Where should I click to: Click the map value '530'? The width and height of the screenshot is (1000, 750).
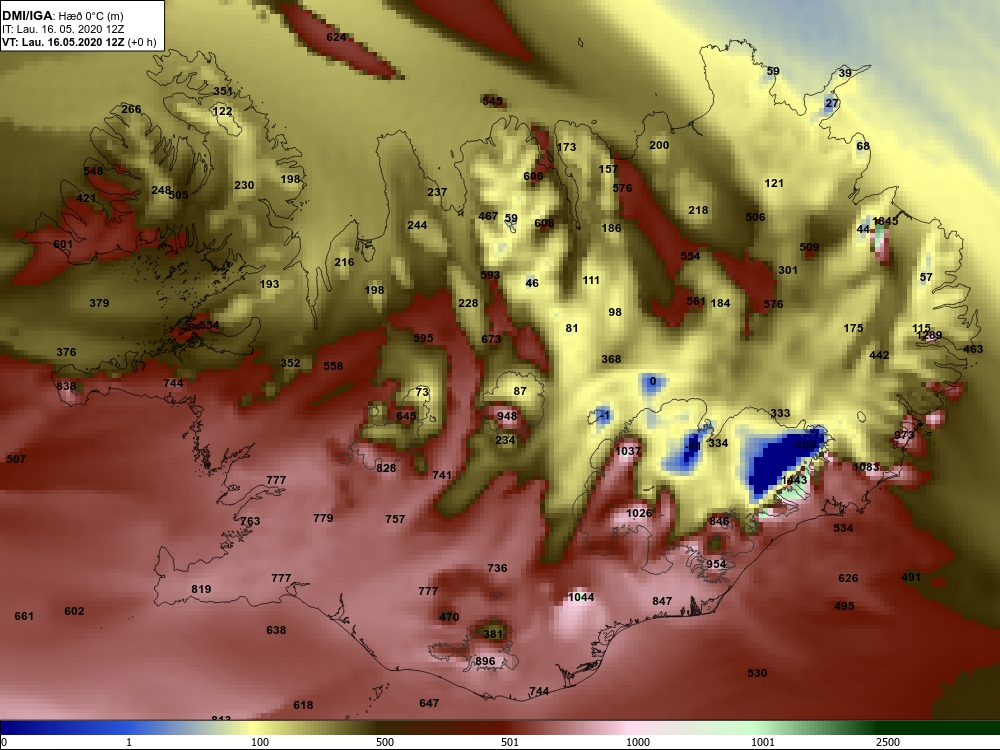(757, 673)
